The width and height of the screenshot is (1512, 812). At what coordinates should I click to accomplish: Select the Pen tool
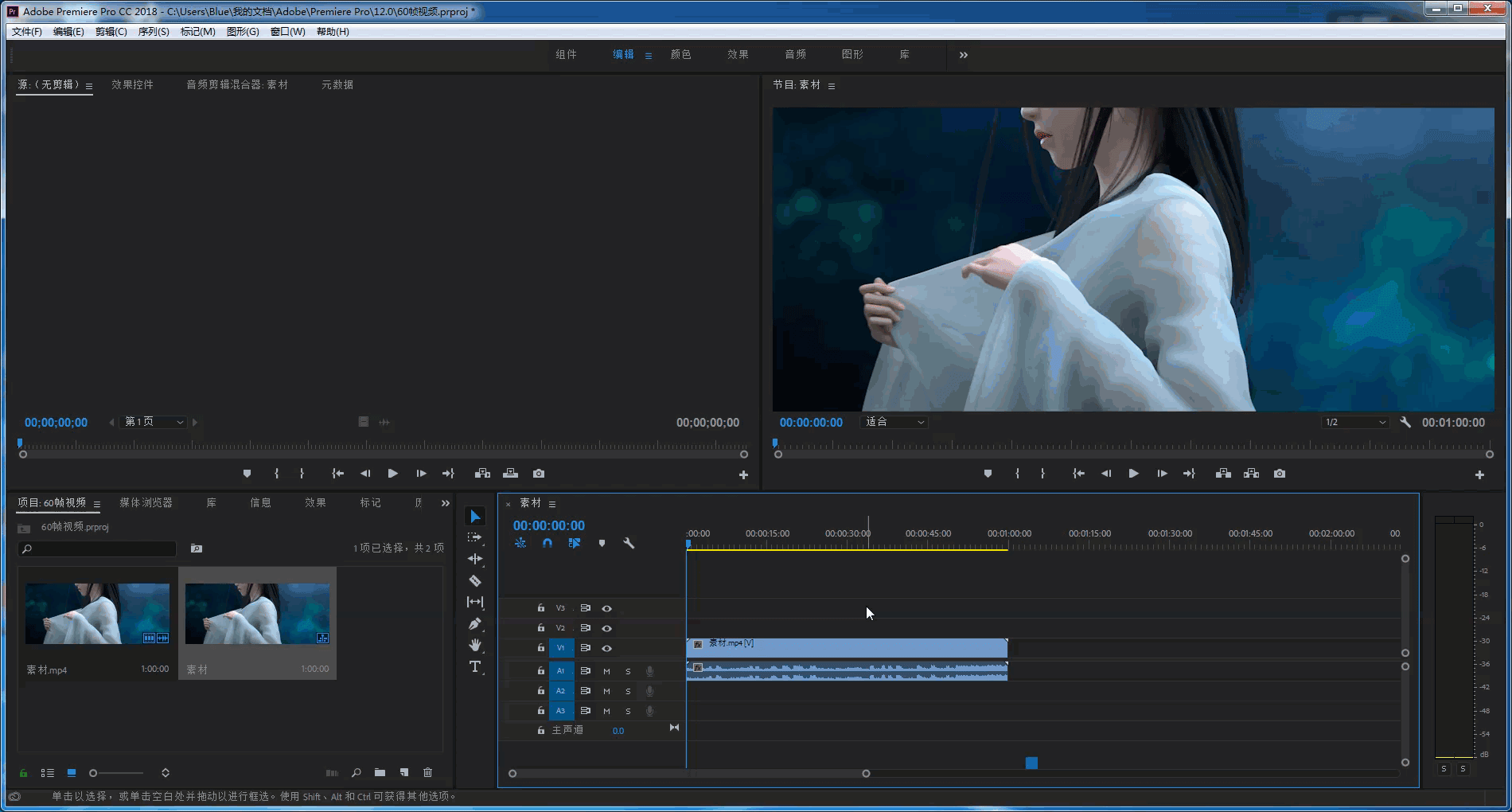point(475,623)
